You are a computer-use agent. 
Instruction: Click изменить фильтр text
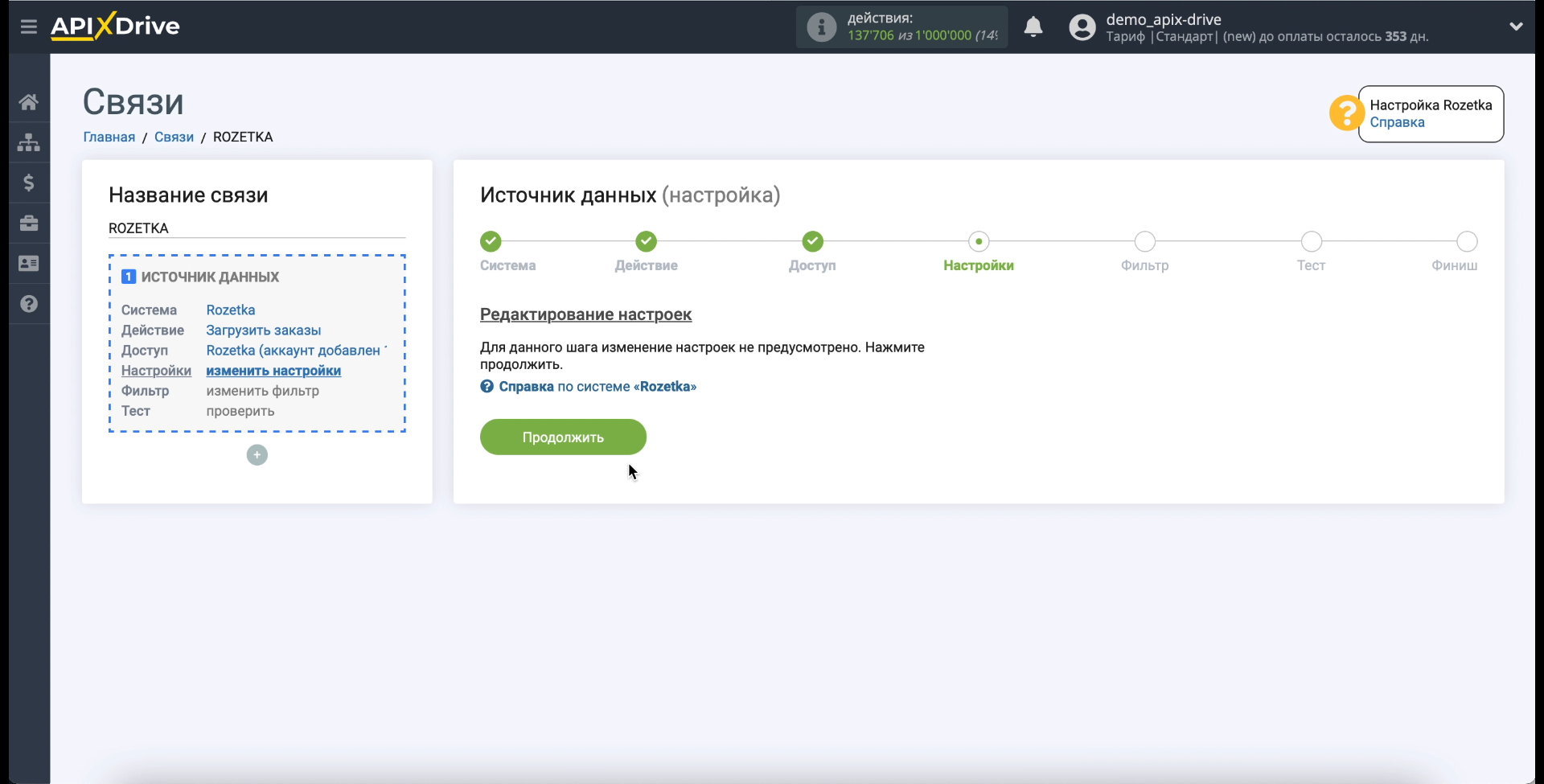pyautogui.click(x=263, y=391)
